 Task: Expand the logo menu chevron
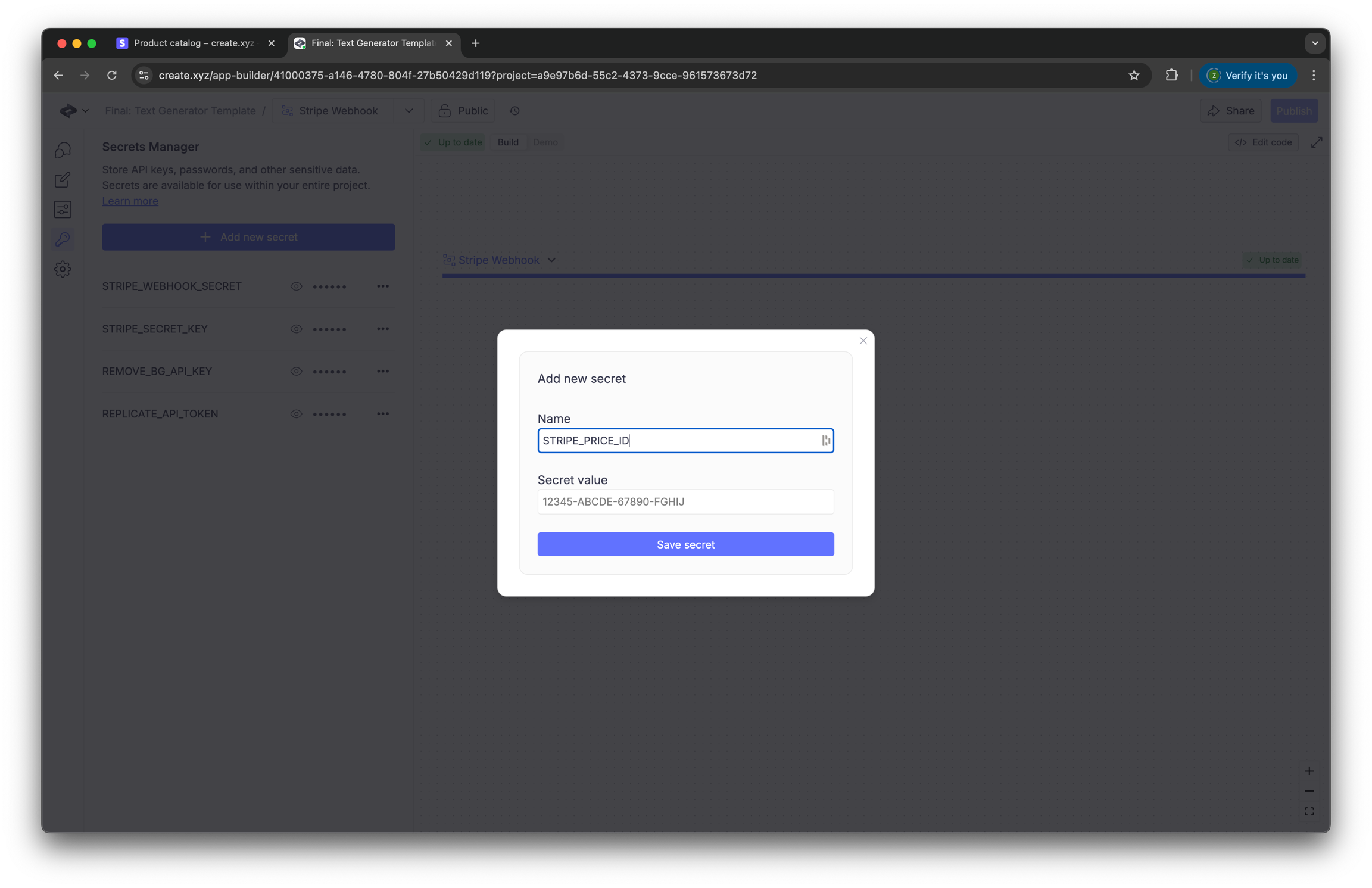[x=85, y=111]
